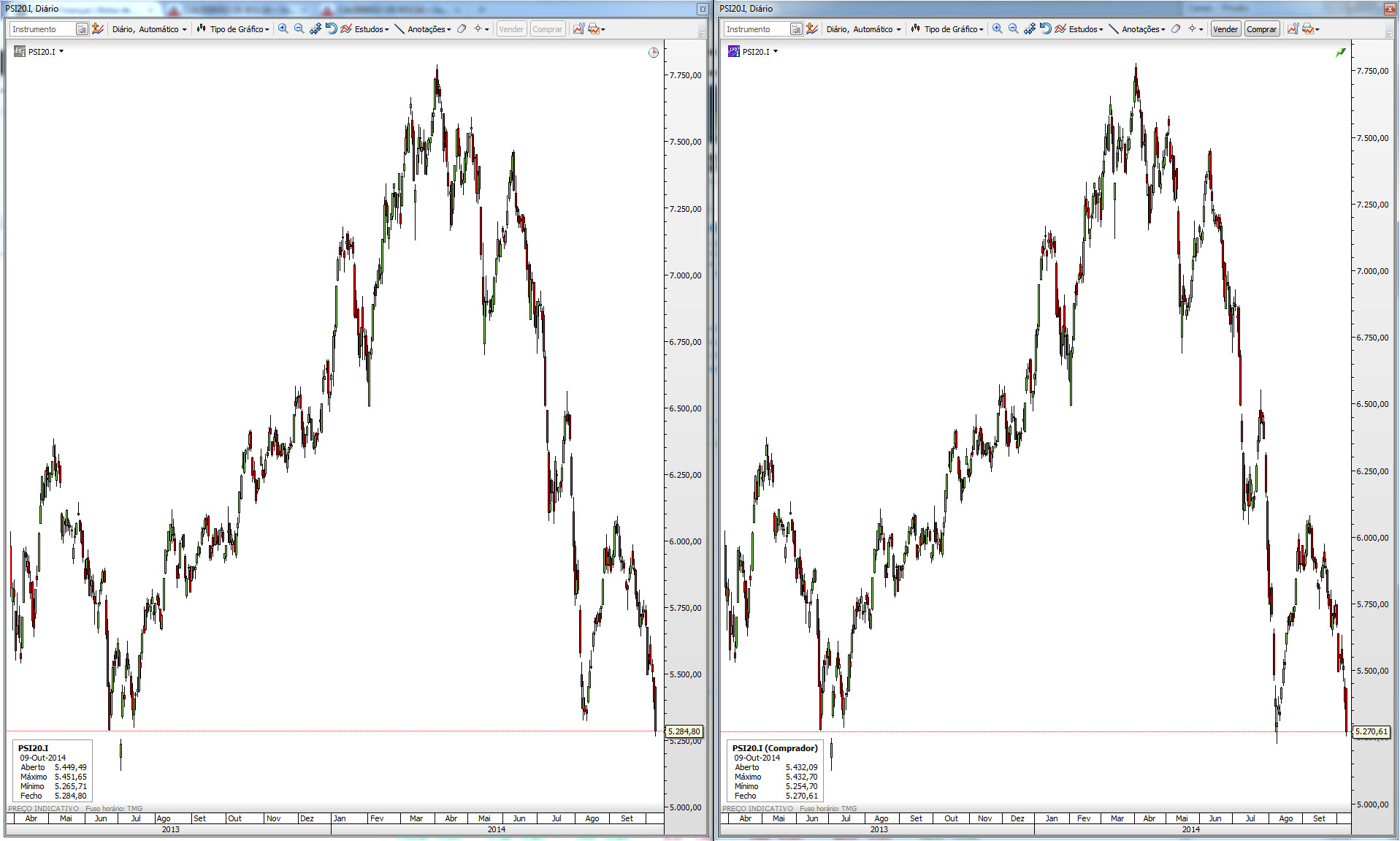
Task: Click the undo arrow icon in right window
Action: point(1045,29)
